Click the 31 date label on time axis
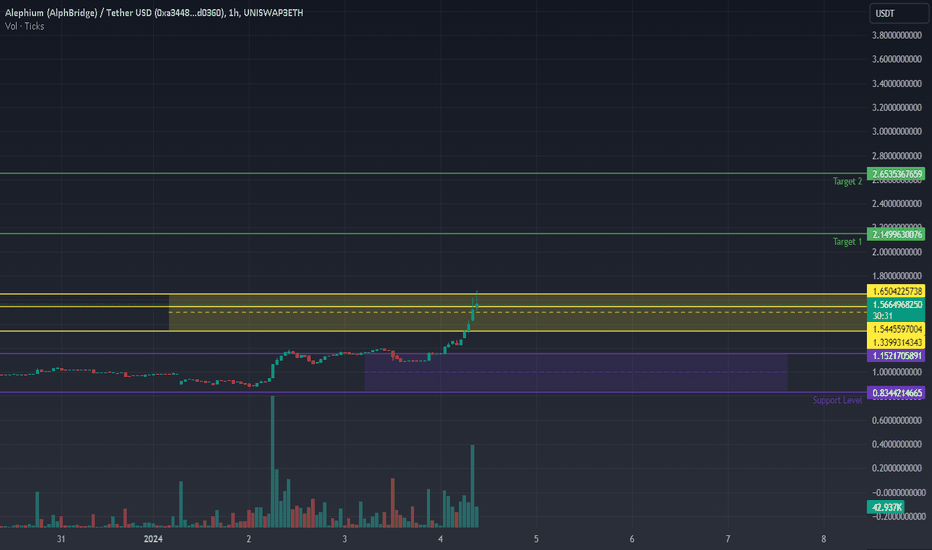This screenshot has width=932, height=550. [61, 539]
